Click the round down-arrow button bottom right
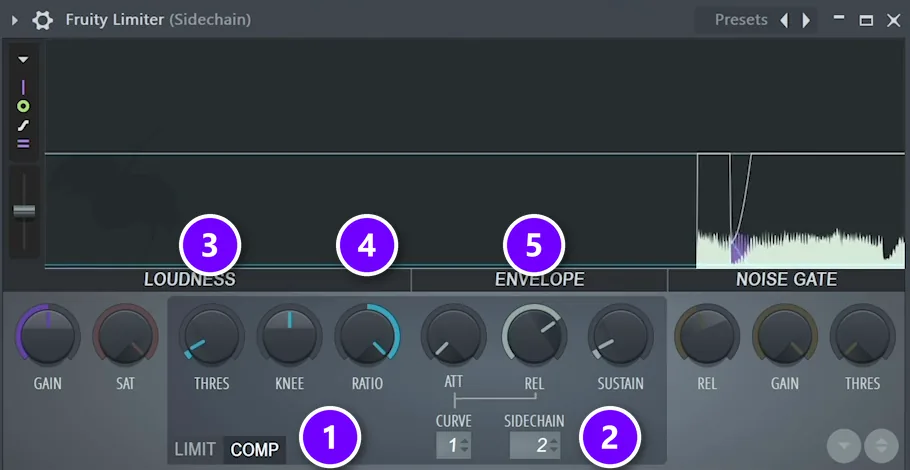 pos(844,446)
